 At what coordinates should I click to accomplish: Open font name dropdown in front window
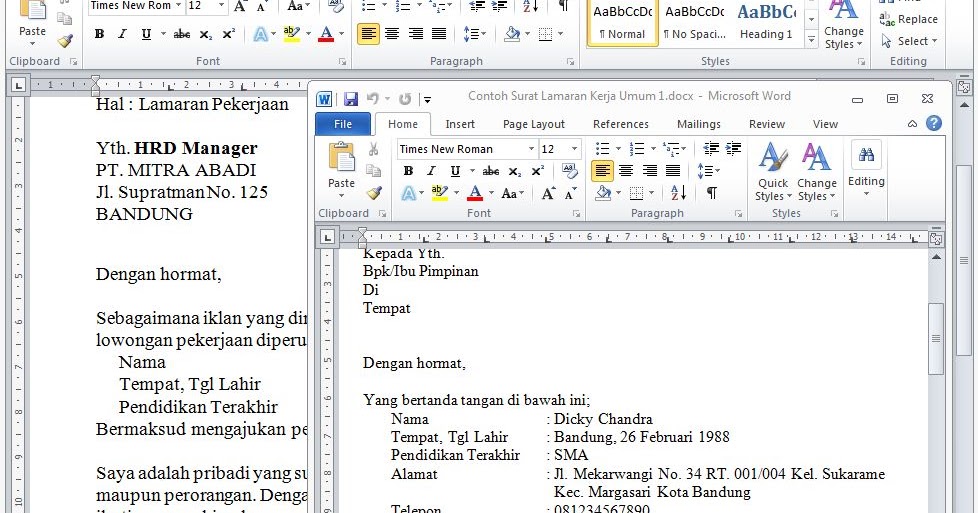(x=531, y=149)
